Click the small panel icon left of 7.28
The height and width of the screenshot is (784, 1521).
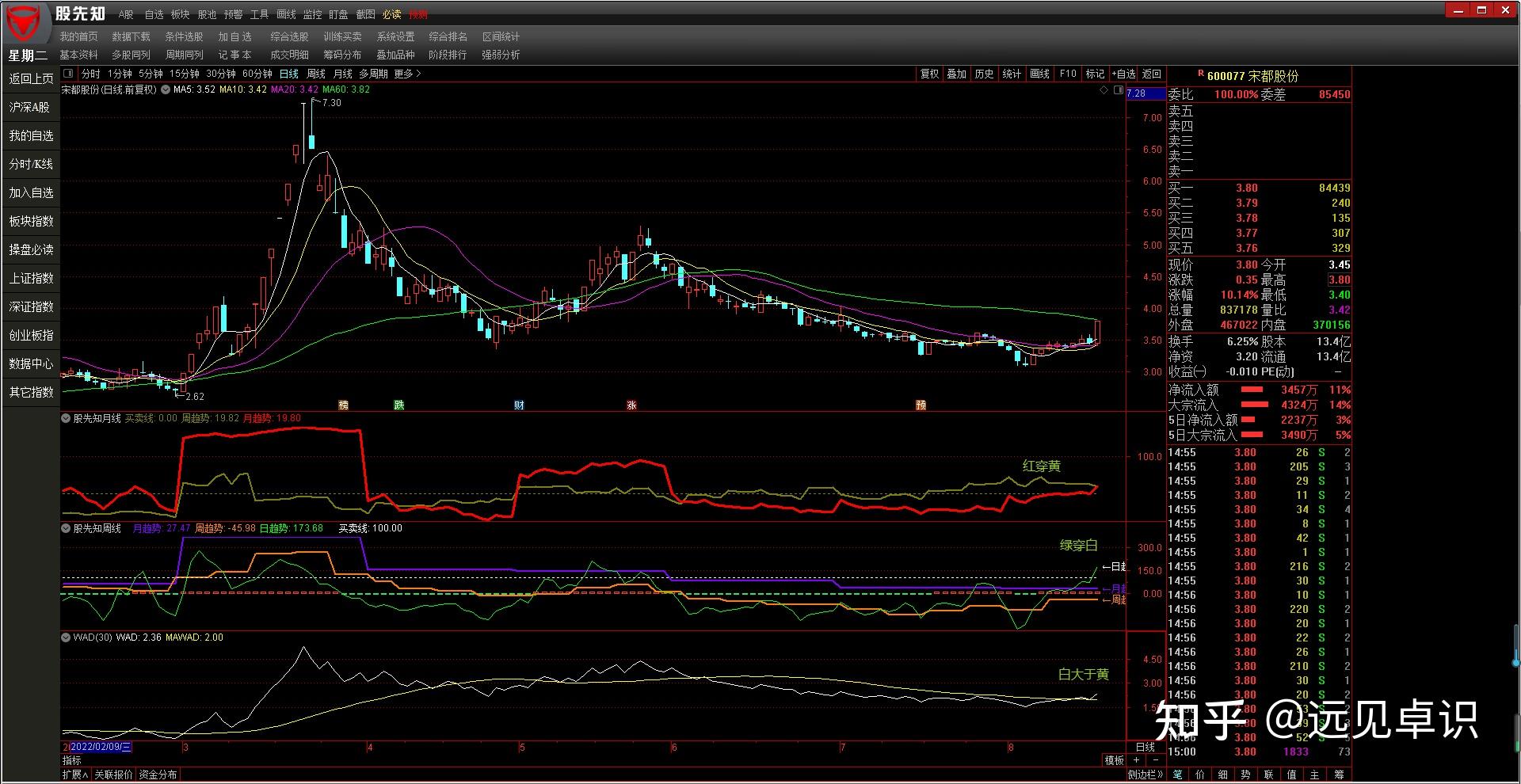(x=1118, y=90)
